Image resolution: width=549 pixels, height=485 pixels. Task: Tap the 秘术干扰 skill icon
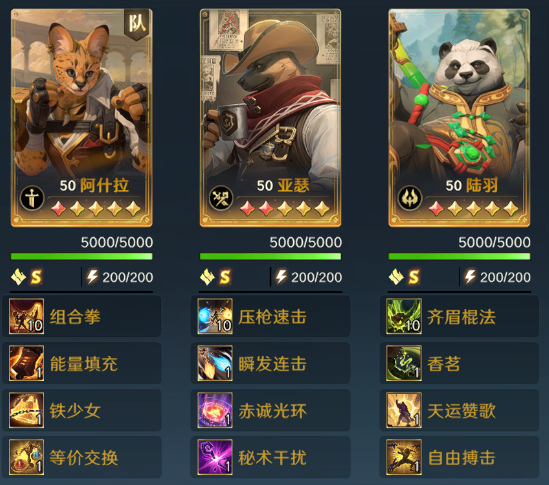tap(215, 457)
